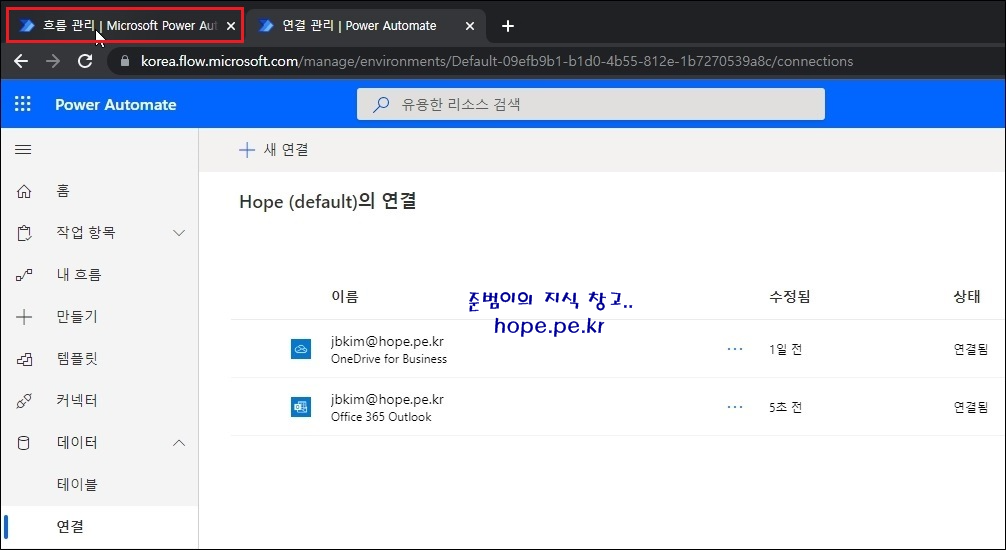Expand the 작업 항목 chevron

point(179,232)
